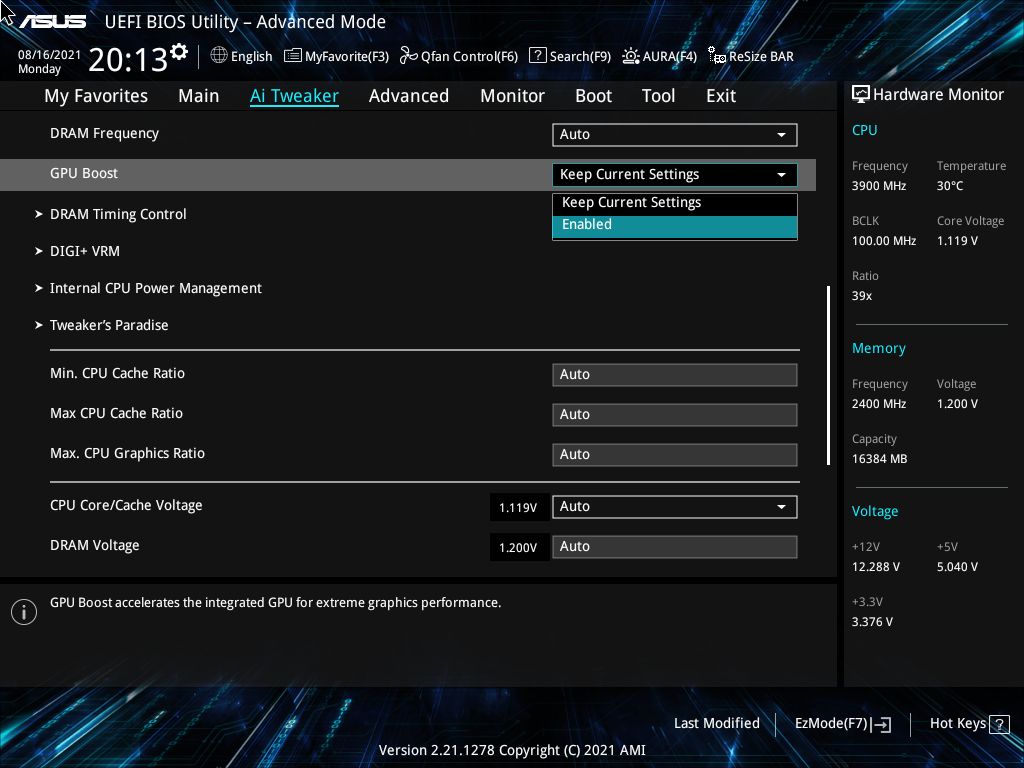This screenshot has width=1024, height=768.
Task: Open AURA(F4) lighting icon
Action: pyautogui.click(x=631, y=56)
